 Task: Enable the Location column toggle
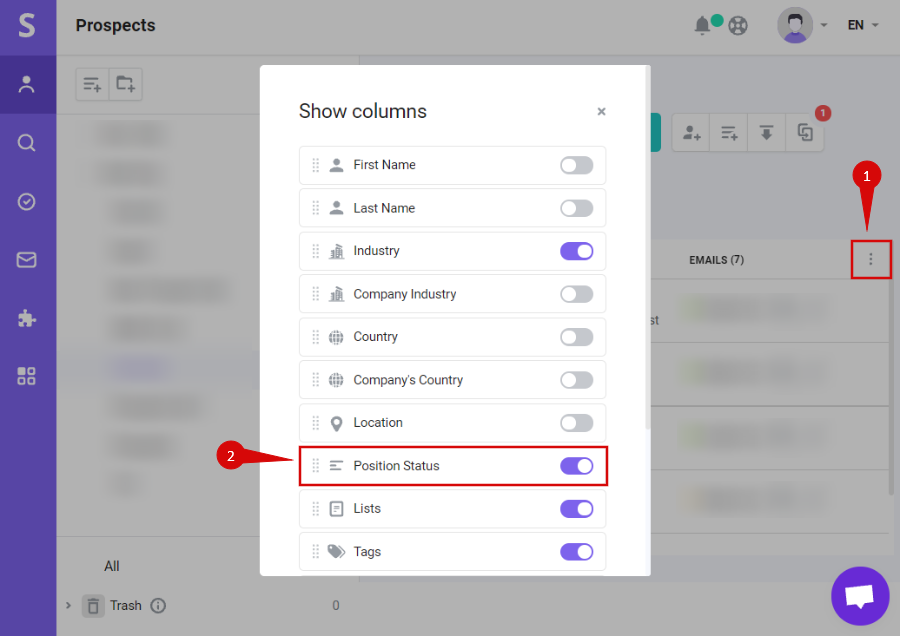pyautogui.click(x=576, y=423)
